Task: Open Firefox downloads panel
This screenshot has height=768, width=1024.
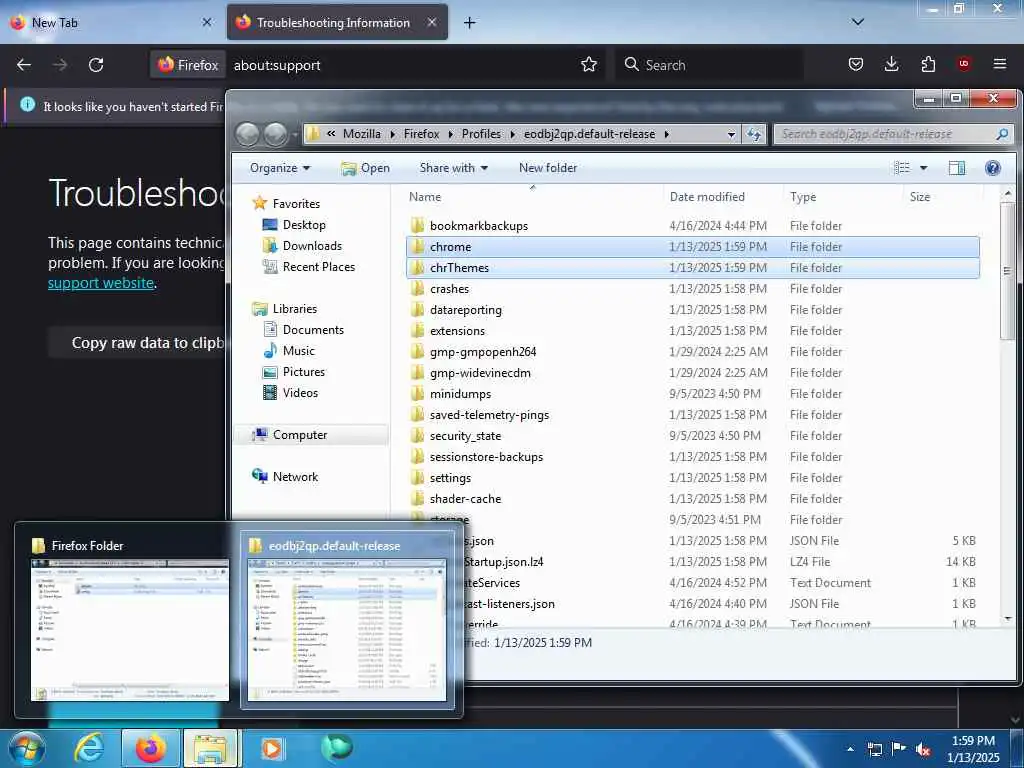Action: pyautogui.click(x=891, y=64)
